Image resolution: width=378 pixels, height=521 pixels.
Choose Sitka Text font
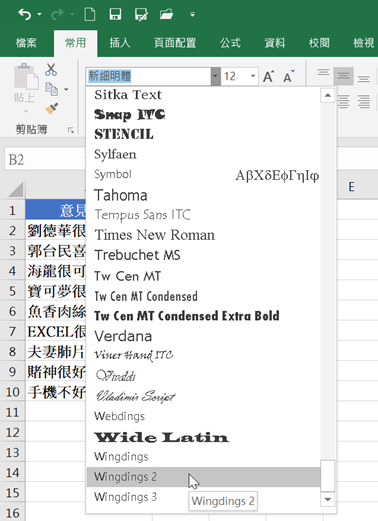pos(203,95)
